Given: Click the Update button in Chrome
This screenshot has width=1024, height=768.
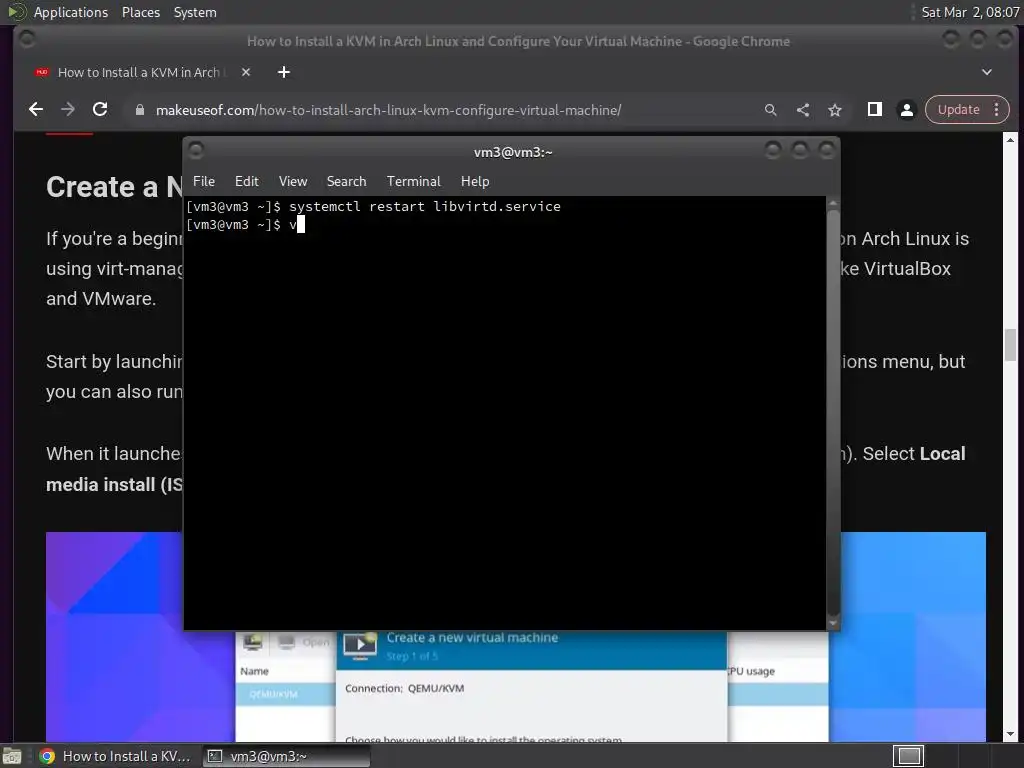Looking at the screenshot, I should (x=958, y=110).
